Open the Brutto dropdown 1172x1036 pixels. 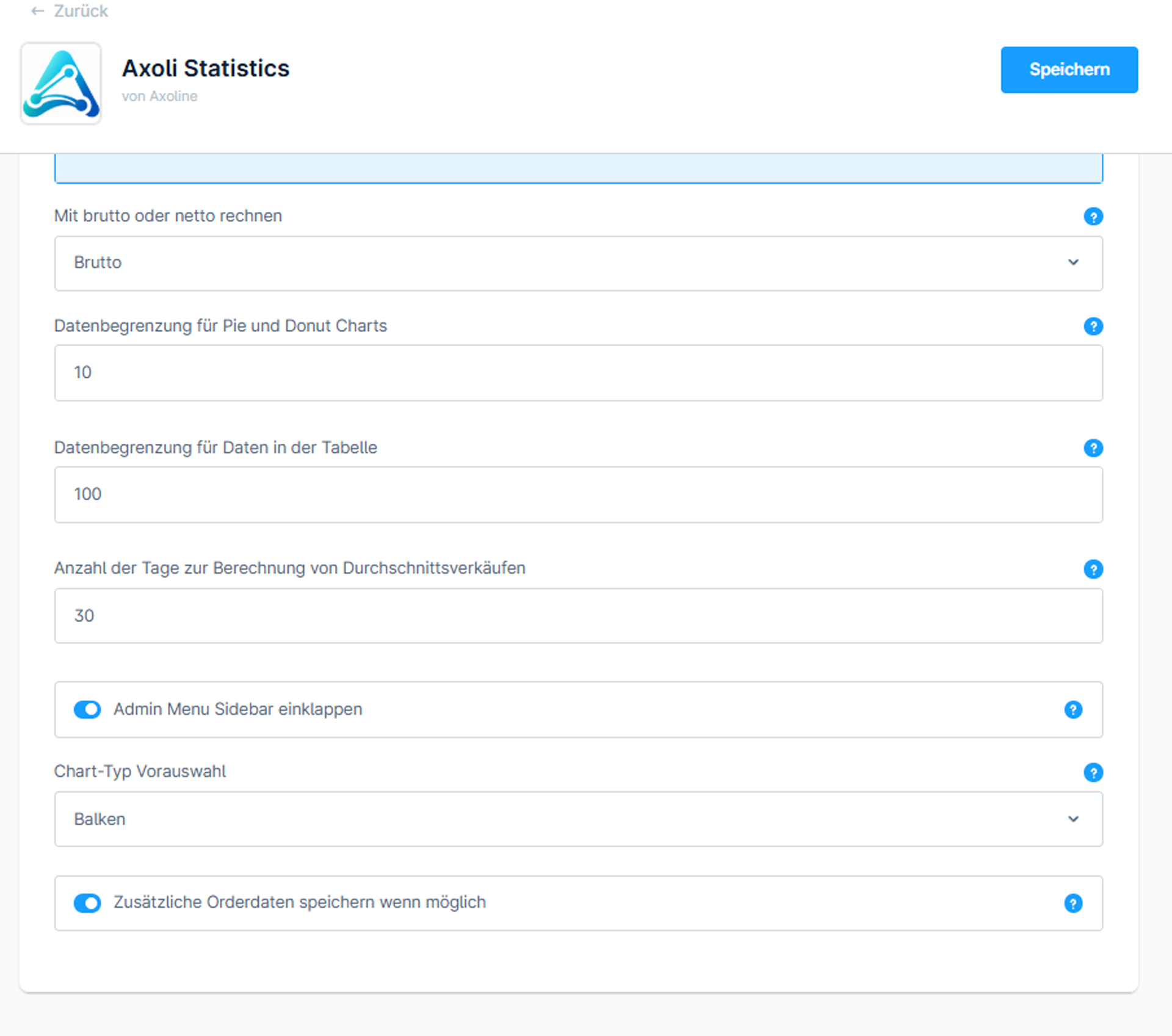point(578,263)
